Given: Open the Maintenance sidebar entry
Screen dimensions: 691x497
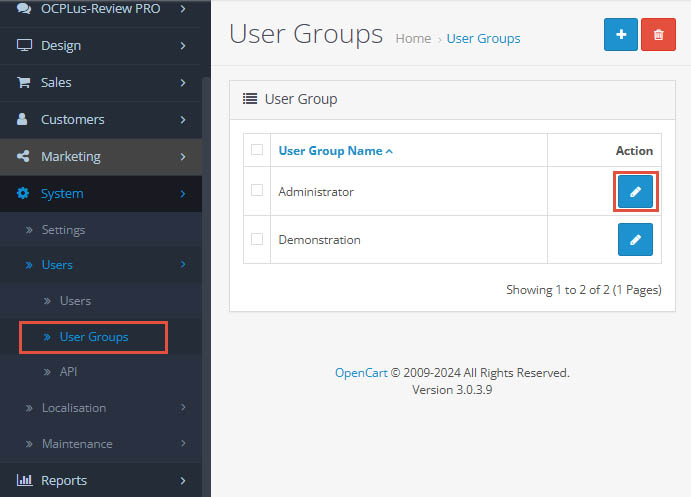Looking at the screenshot, I should (101, 444).
